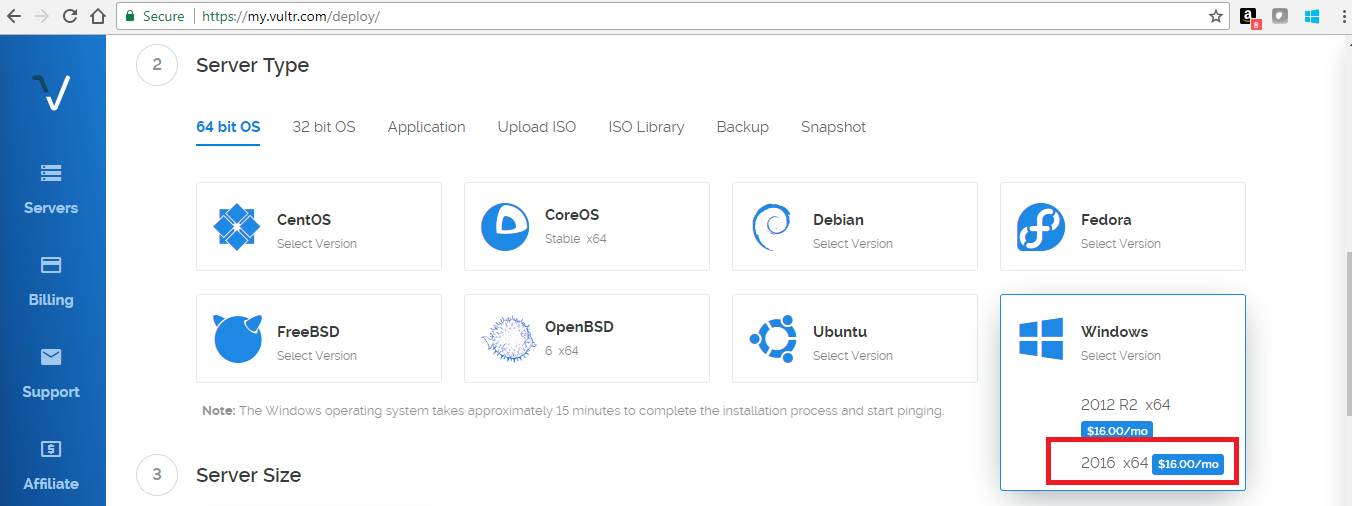The width and height of the screenshot is (1352, 506).
Task: Bookmark this page with star icon
Action: point(1216,16)
